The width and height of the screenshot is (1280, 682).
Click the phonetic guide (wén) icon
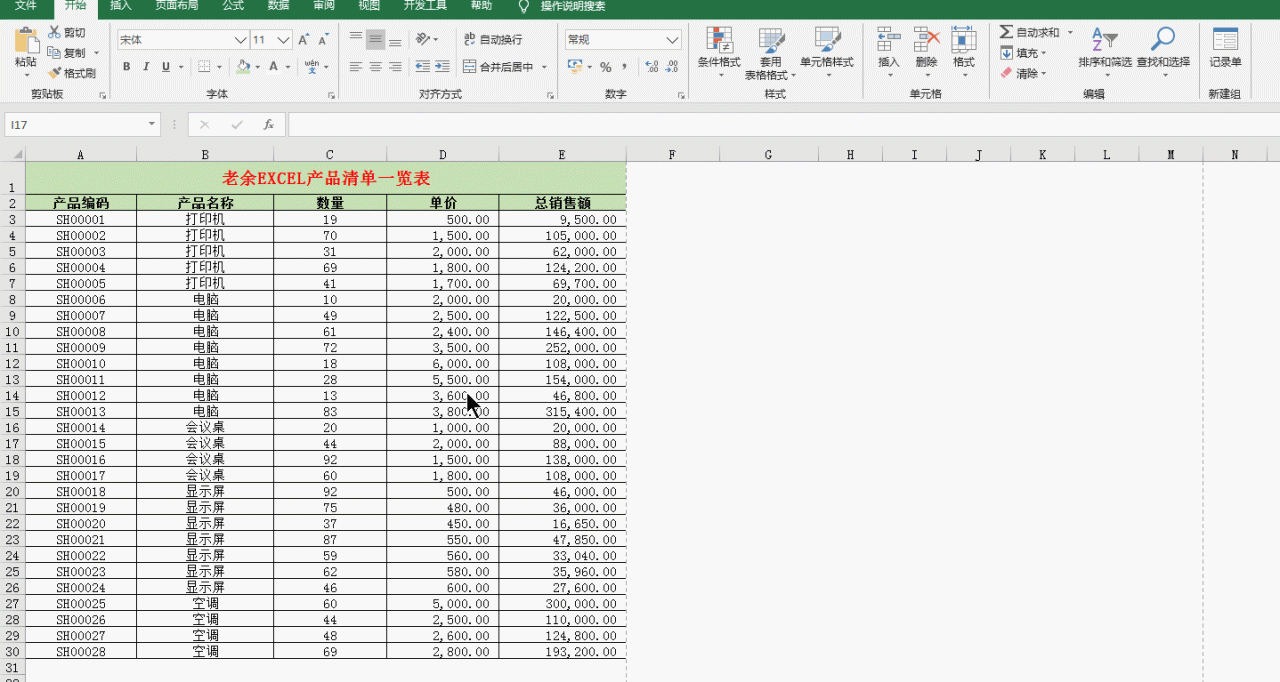click(311, 67)
